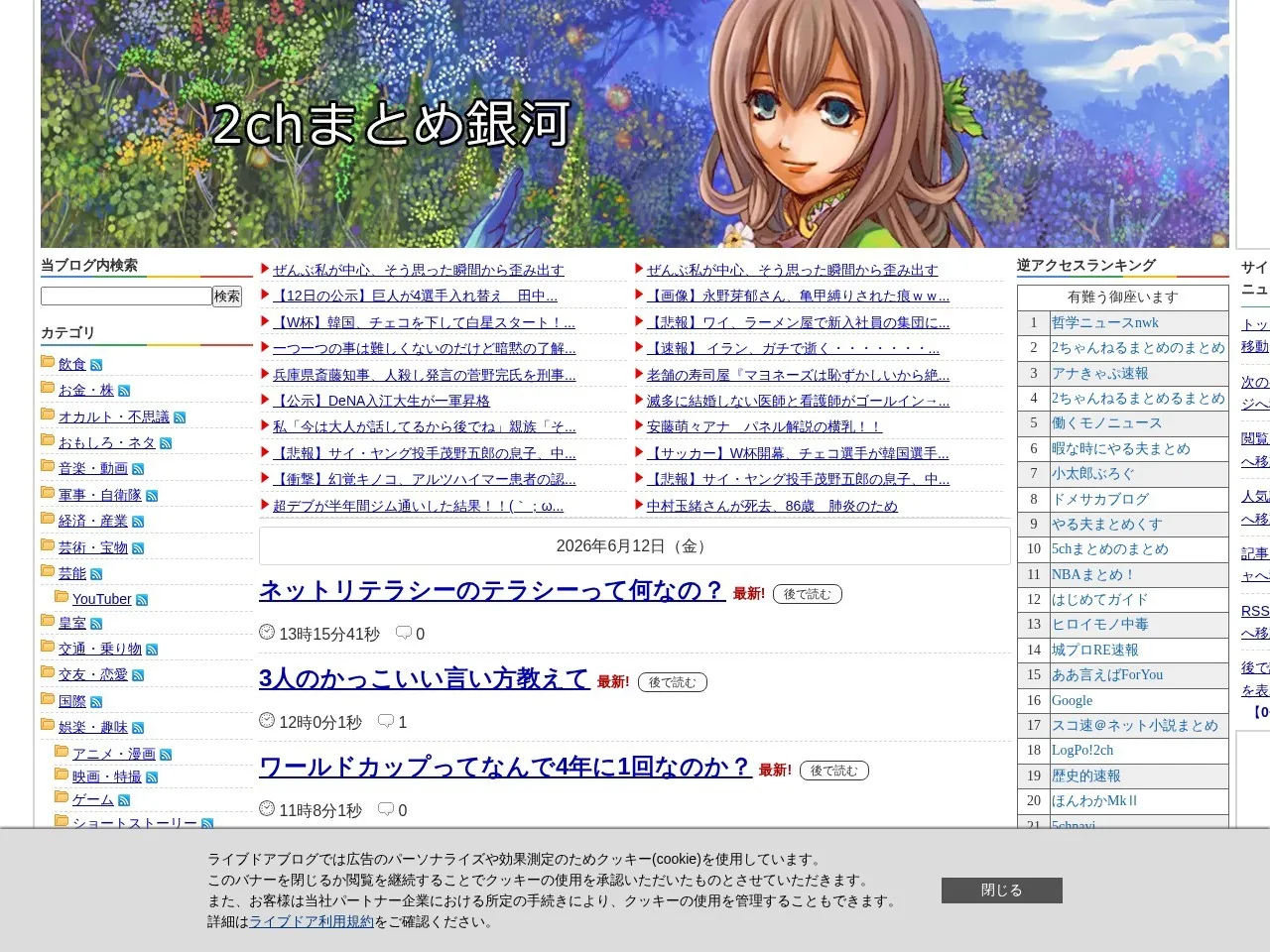1270x952 pixels.
Task: Open 働くモノニュース ranking link
Action: (1106, 423)
